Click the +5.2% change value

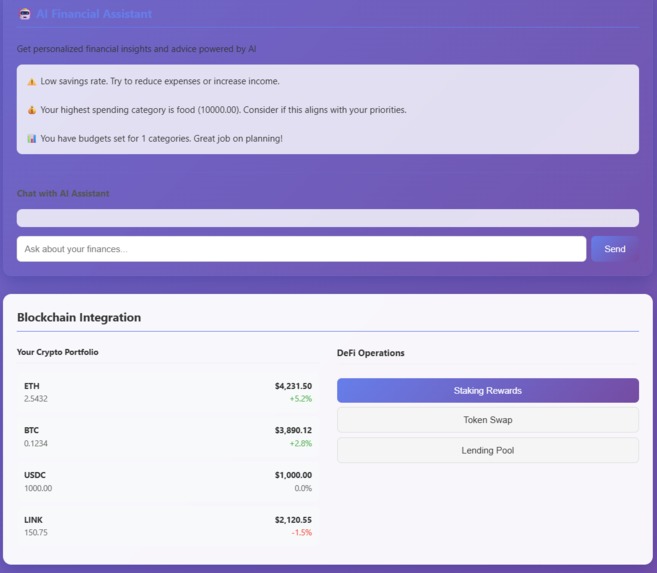[x=301, y=399]
